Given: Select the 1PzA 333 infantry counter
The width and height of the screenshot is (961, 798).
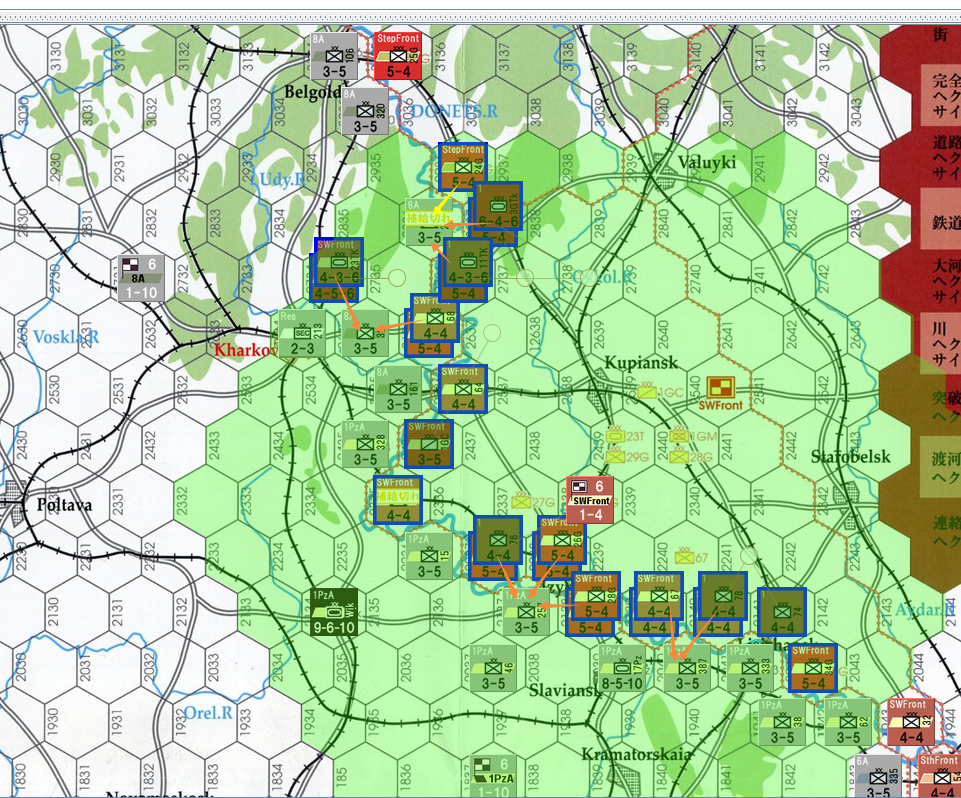Looking at the screenshot, I should [750, 668].
